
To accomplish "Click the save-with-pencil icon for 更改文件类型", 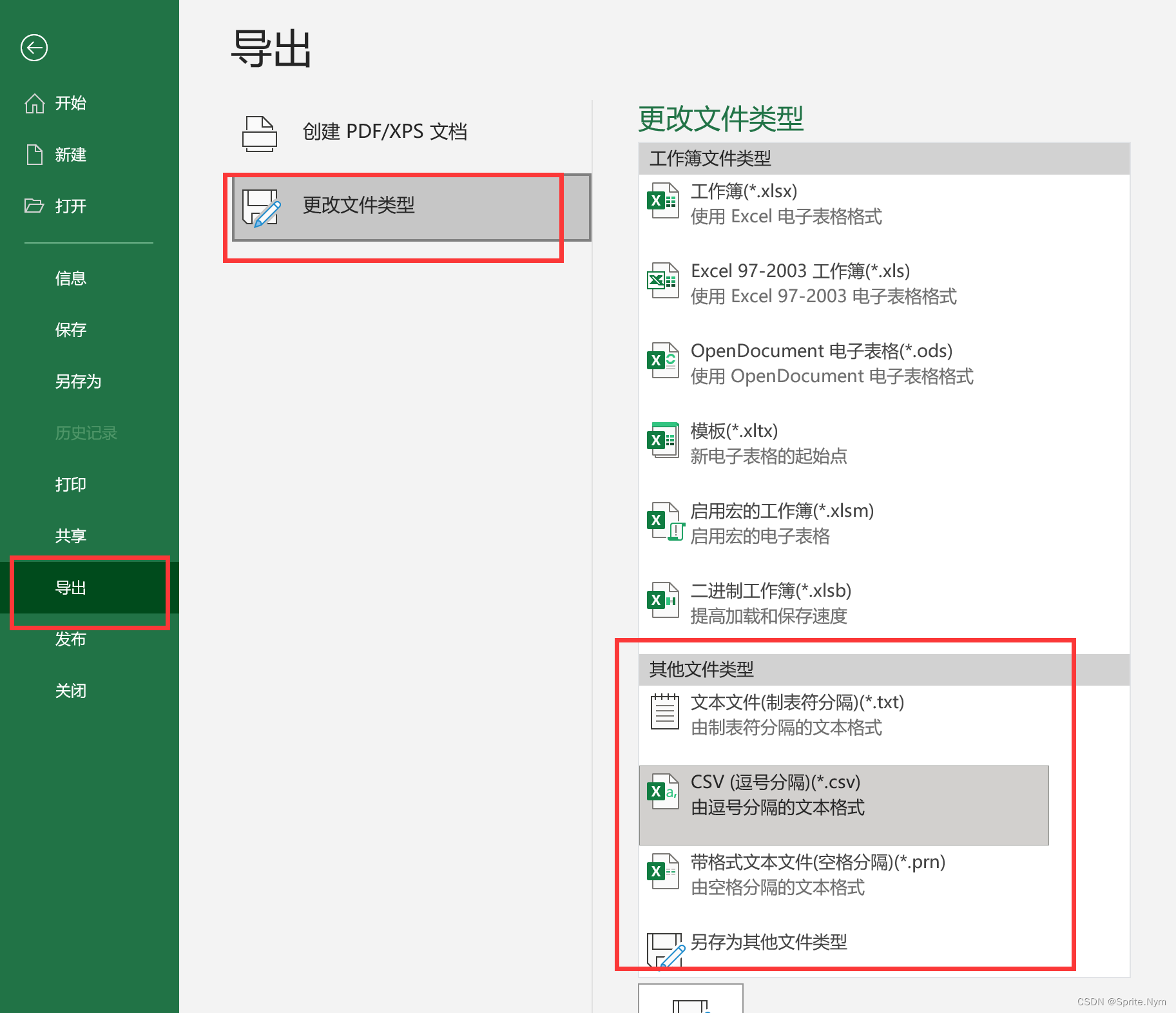I will point(261,207).
